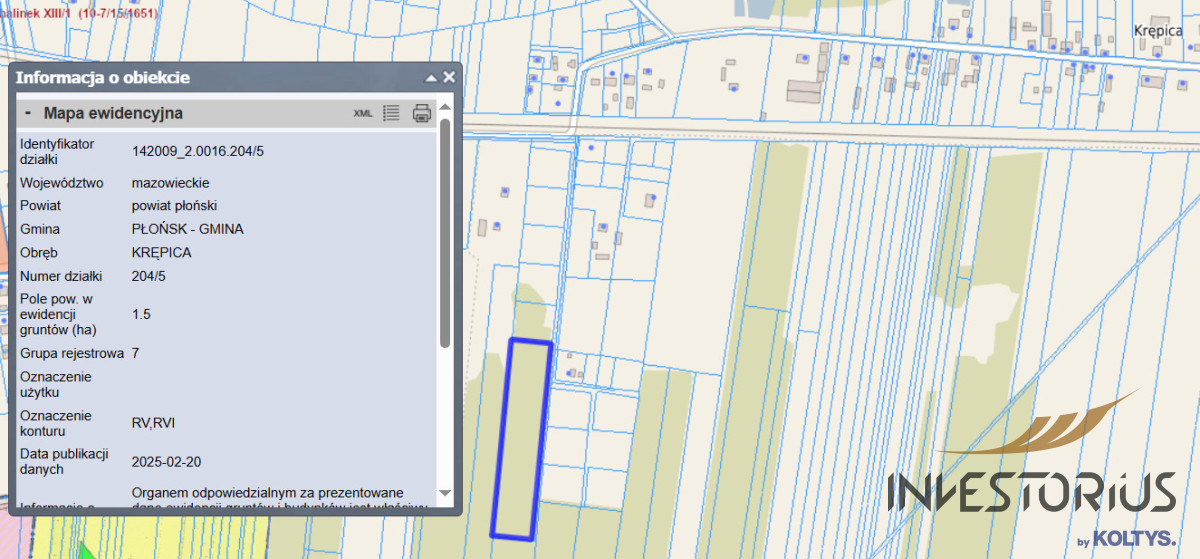Open the list view icon in panel header
Image resolution: width=1200 pixels, height=559 pixels.
pos(392,113)
